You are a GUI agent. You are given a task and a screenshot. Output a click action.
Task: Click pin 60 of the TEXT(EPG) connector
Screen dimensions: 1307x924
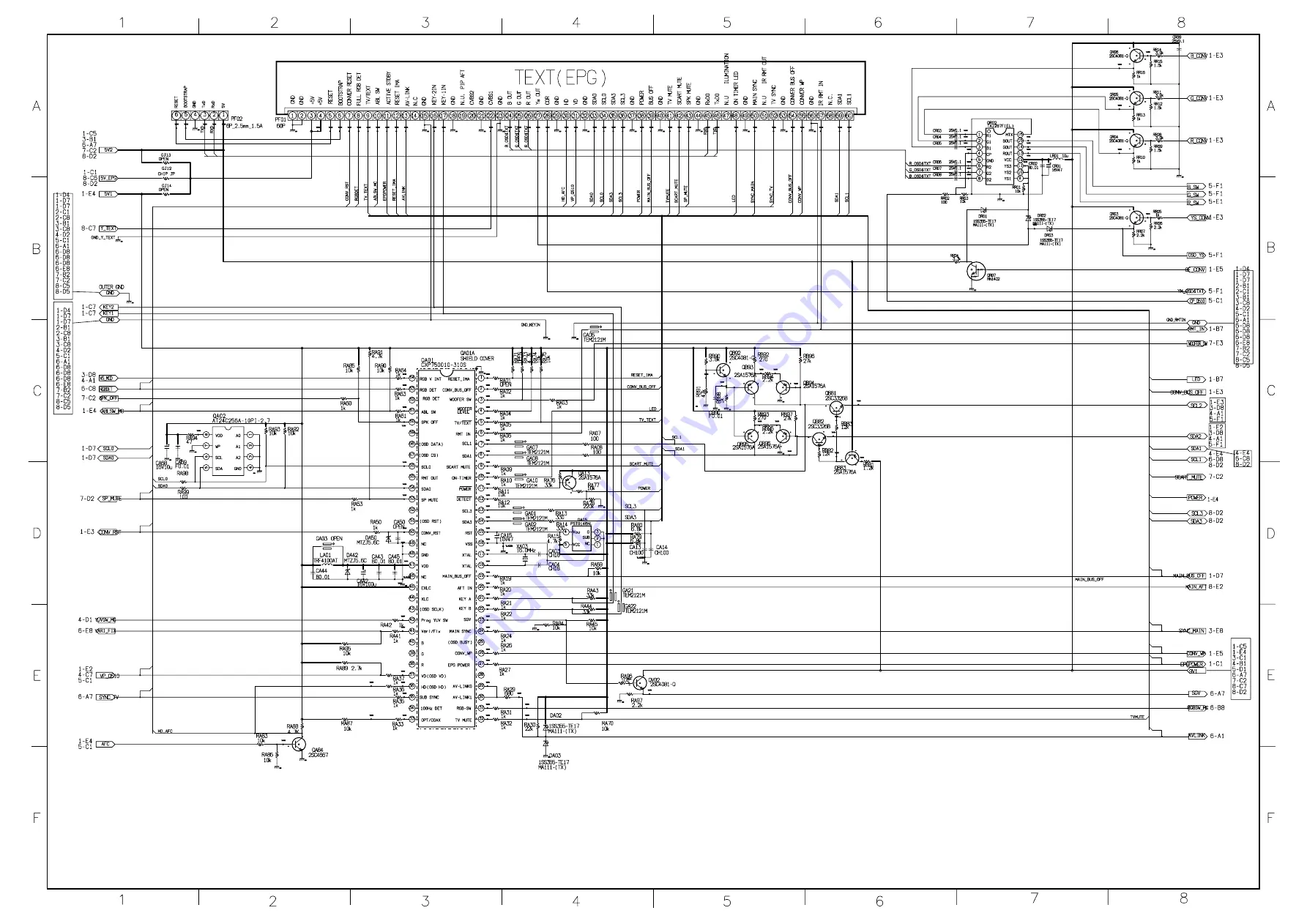coord(849,116)
